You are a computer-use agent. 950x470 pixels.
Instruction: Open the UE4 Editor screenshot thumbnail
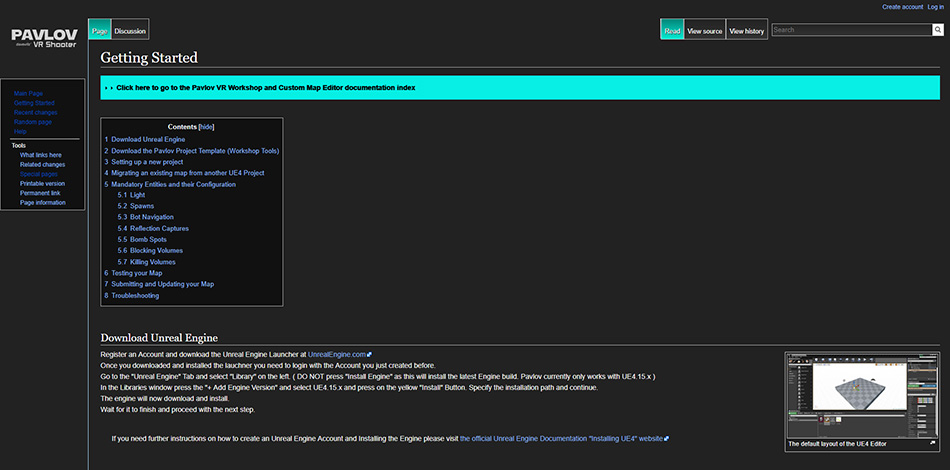point(862,395)
